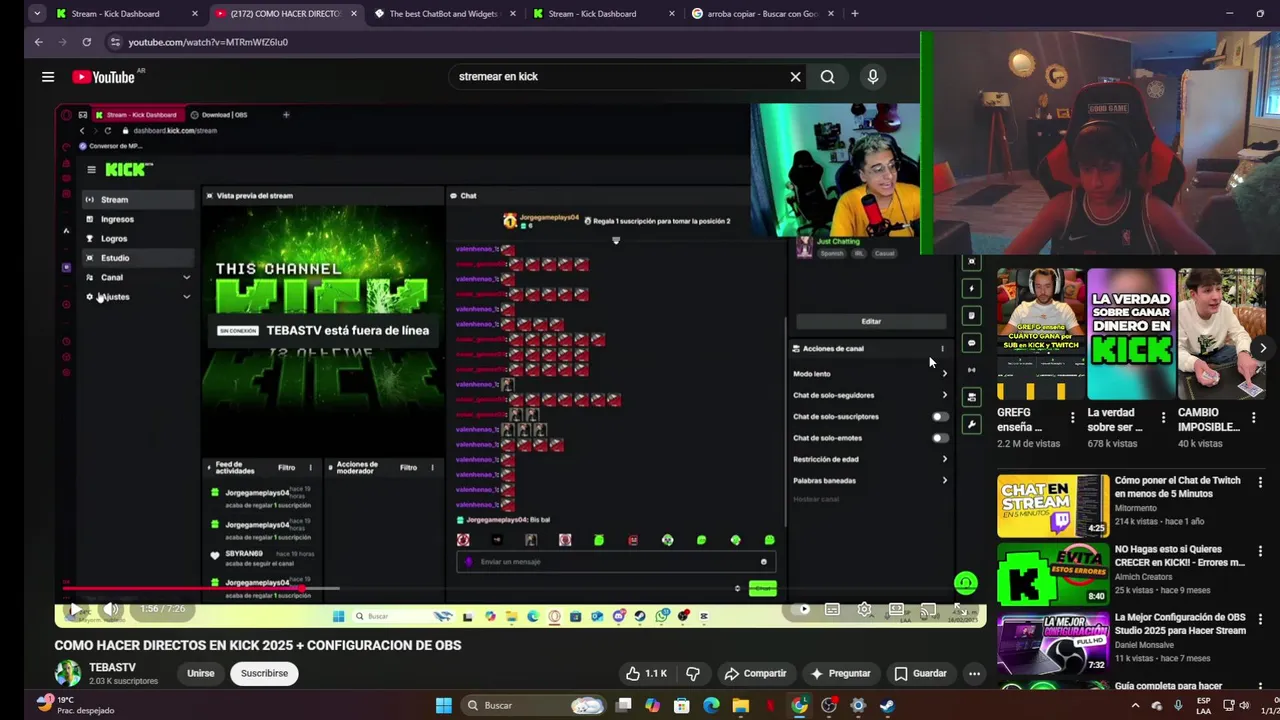Viewport: 1280px width, 720px height.
Task: Dislike the video with thumbs-down
Action: (x=693, y=673)
